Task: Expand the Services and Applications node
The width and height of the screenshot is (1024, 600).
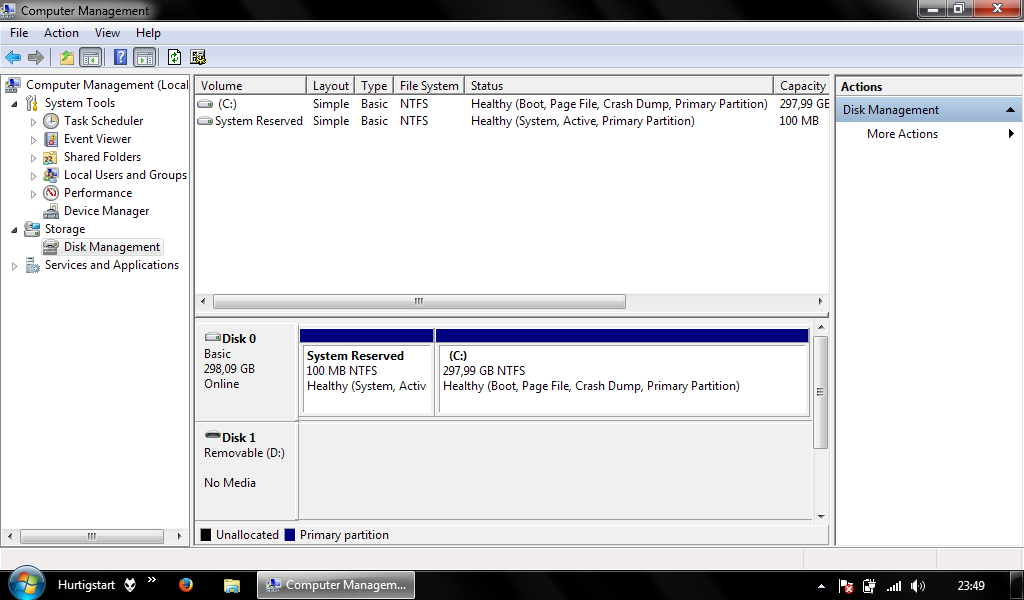Action: 14,266
